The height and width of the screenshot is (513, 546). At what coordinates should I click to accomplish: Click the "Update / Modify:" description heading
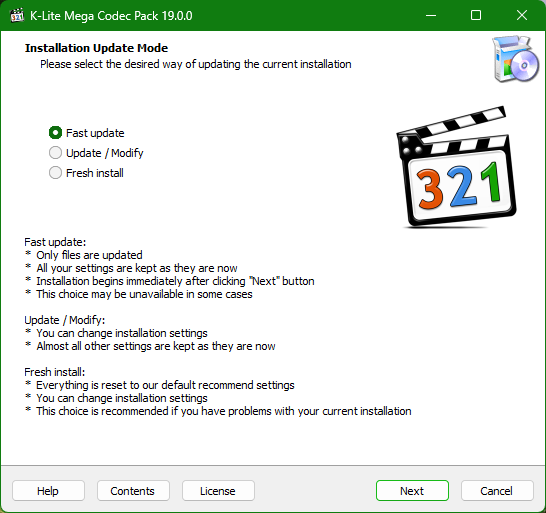64,320
